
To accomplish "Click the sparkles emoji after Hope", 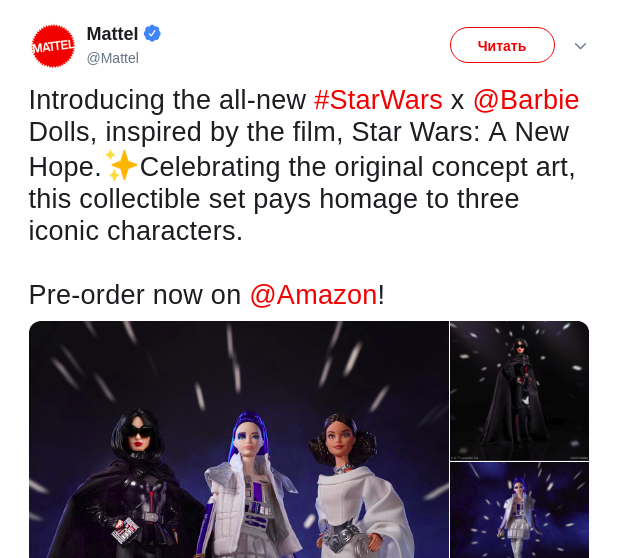I will (121, 166).
